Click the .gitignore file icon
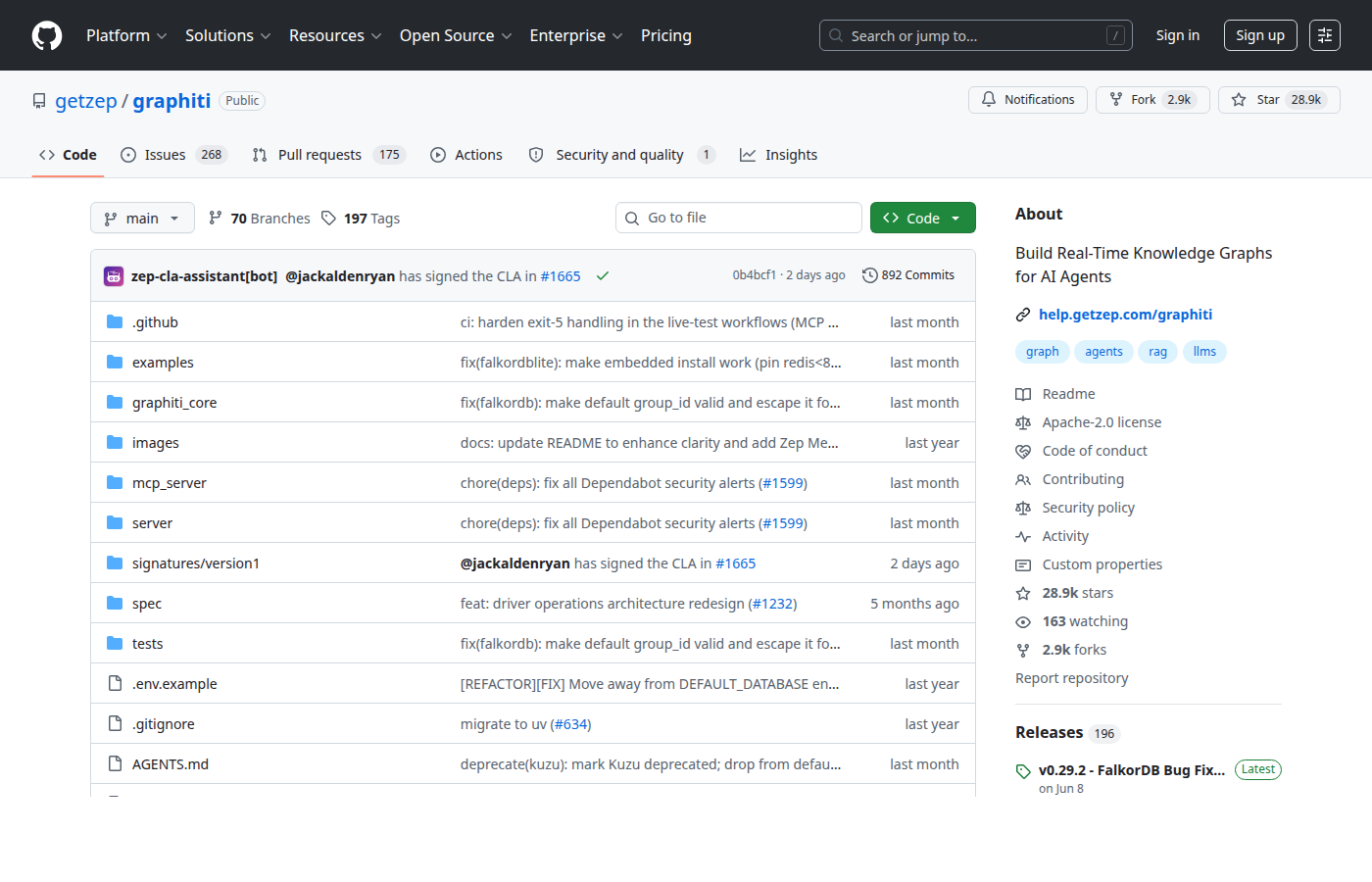Screen dimensions: 1372x882 115,723
